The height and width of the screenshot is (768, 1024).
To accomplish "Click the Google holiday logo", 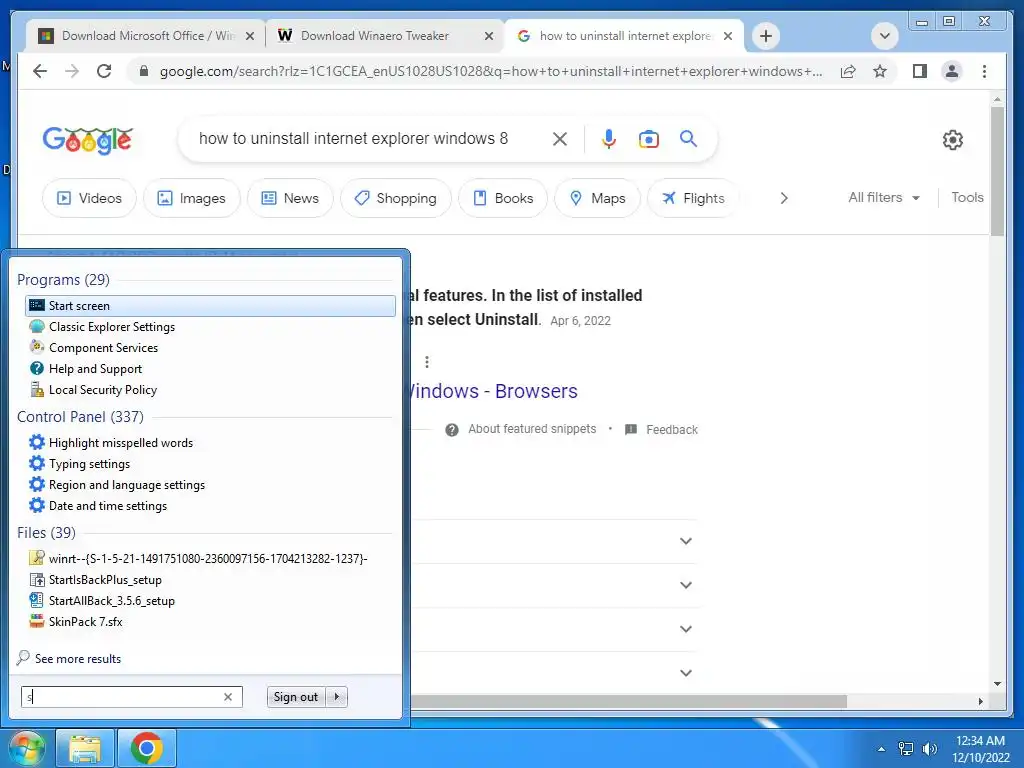I will [x=88, y=140].
